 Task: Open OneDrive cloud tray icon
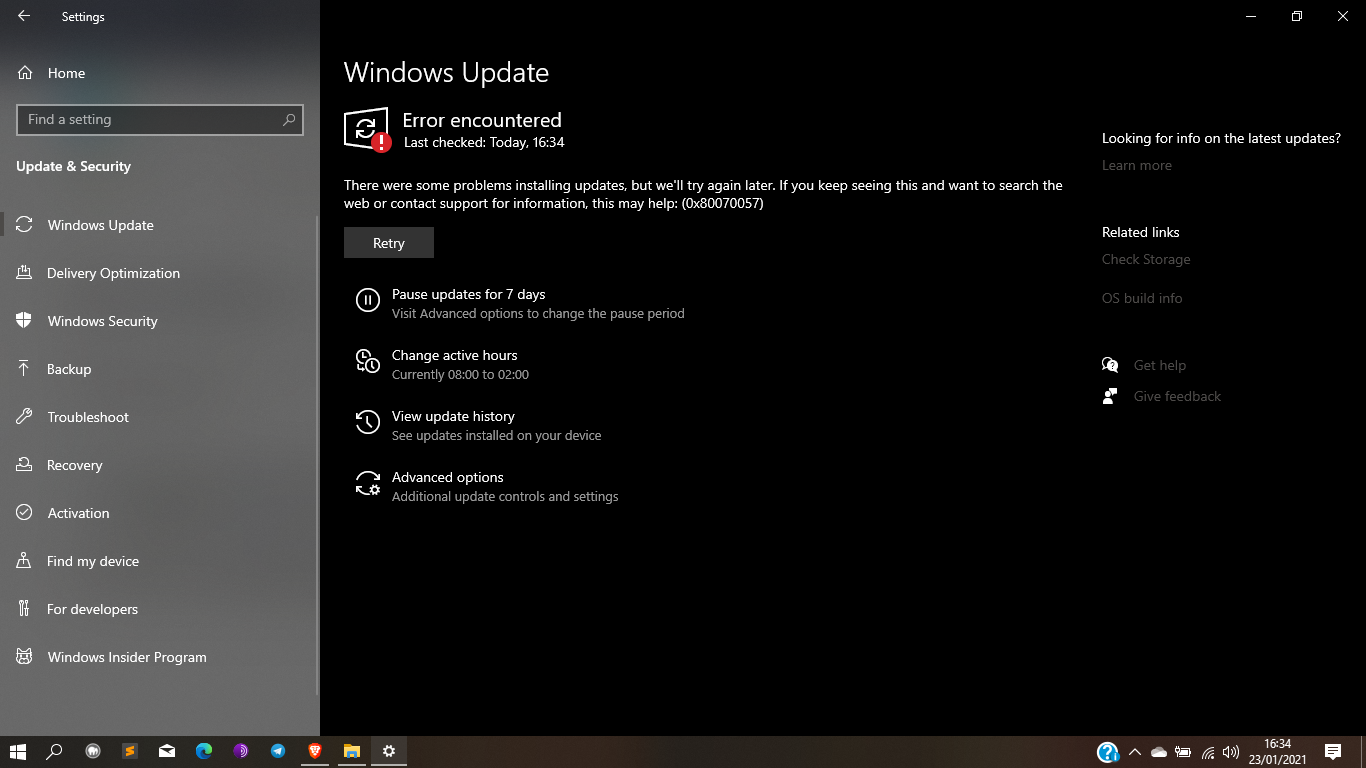pos(1159,752)
